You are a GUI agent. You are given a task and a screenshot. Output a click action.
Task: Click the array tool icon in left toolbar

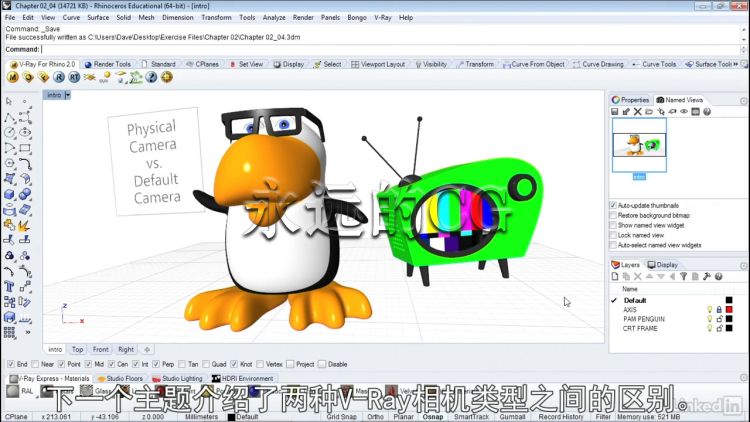(x=9, y=333)
